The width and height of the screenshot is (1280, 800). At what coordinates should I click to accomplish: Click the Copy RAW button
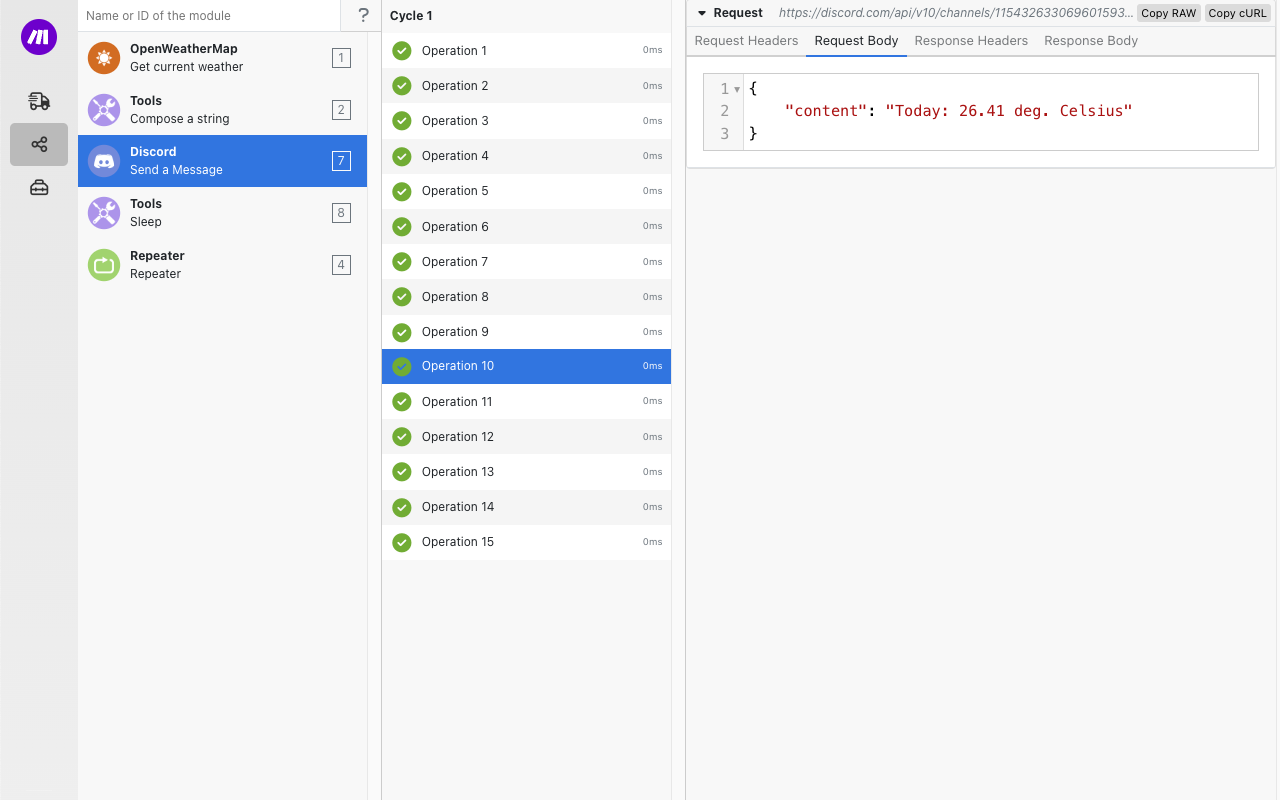[1169, 13]
